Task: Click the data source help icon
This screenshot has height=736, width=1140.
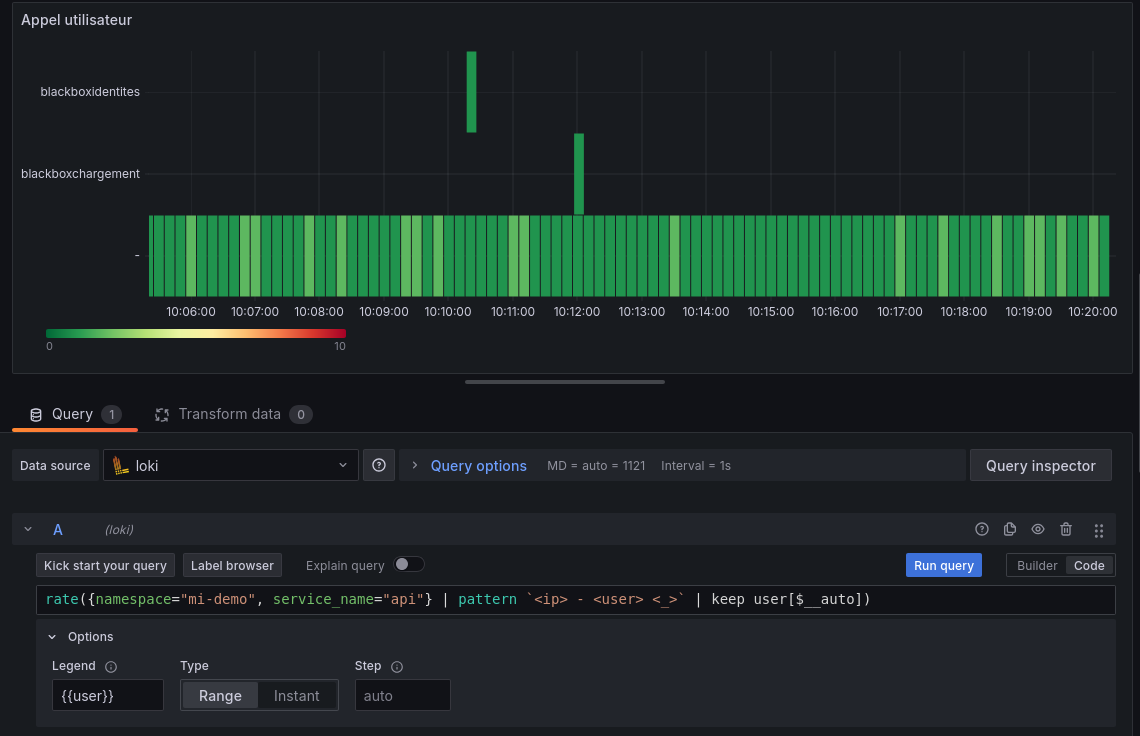Action: (x=379, y=465)
